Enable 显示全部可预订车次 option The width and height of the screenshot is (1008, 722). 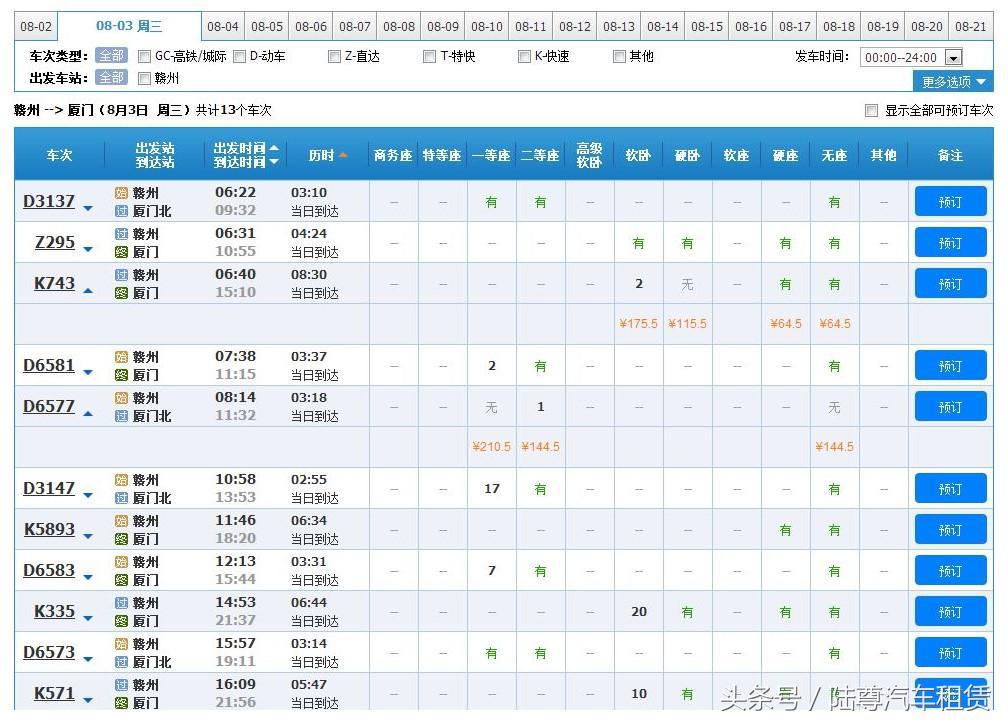point(871,110)
